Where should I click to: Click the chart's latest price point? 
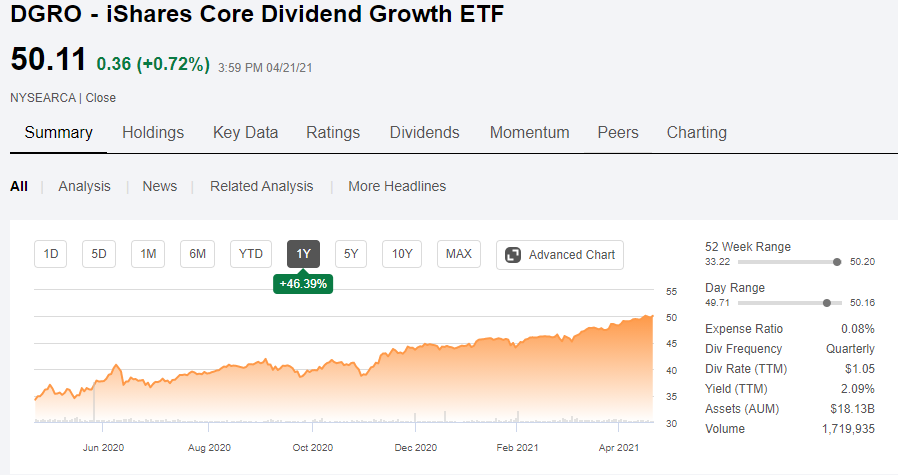(x=652, y=316)
